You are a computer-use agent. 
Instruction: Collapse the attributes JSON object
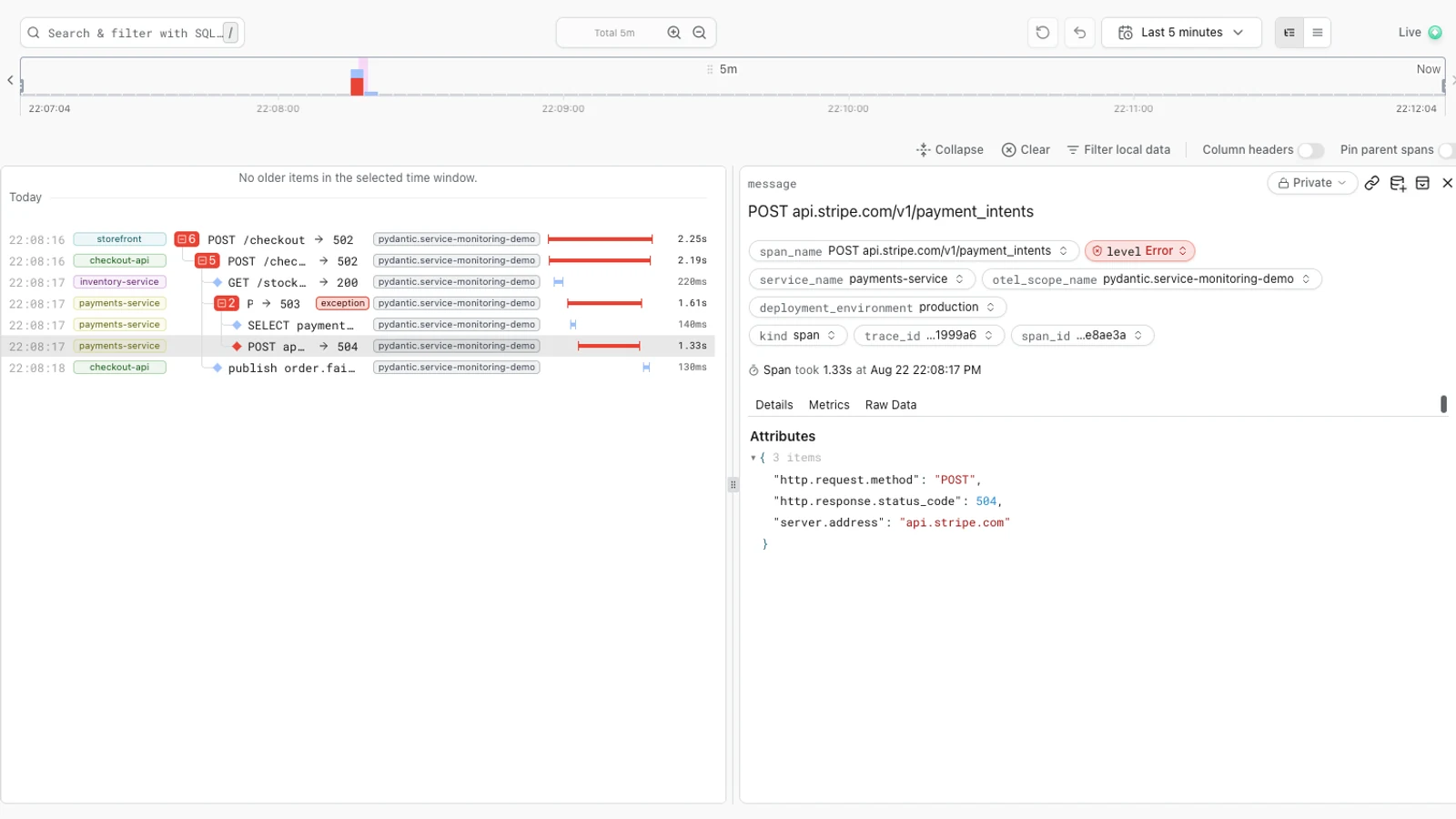point(753,458)
